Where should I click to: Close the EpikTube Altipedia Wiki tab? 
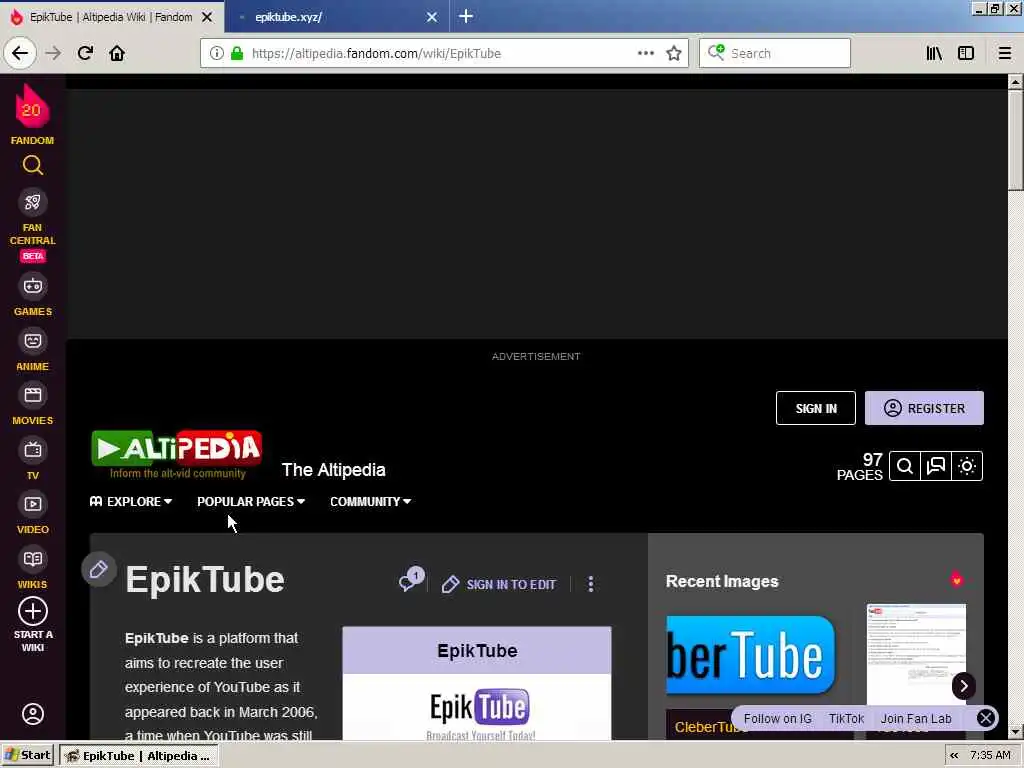pyautogui.click(x=207, y=17)
